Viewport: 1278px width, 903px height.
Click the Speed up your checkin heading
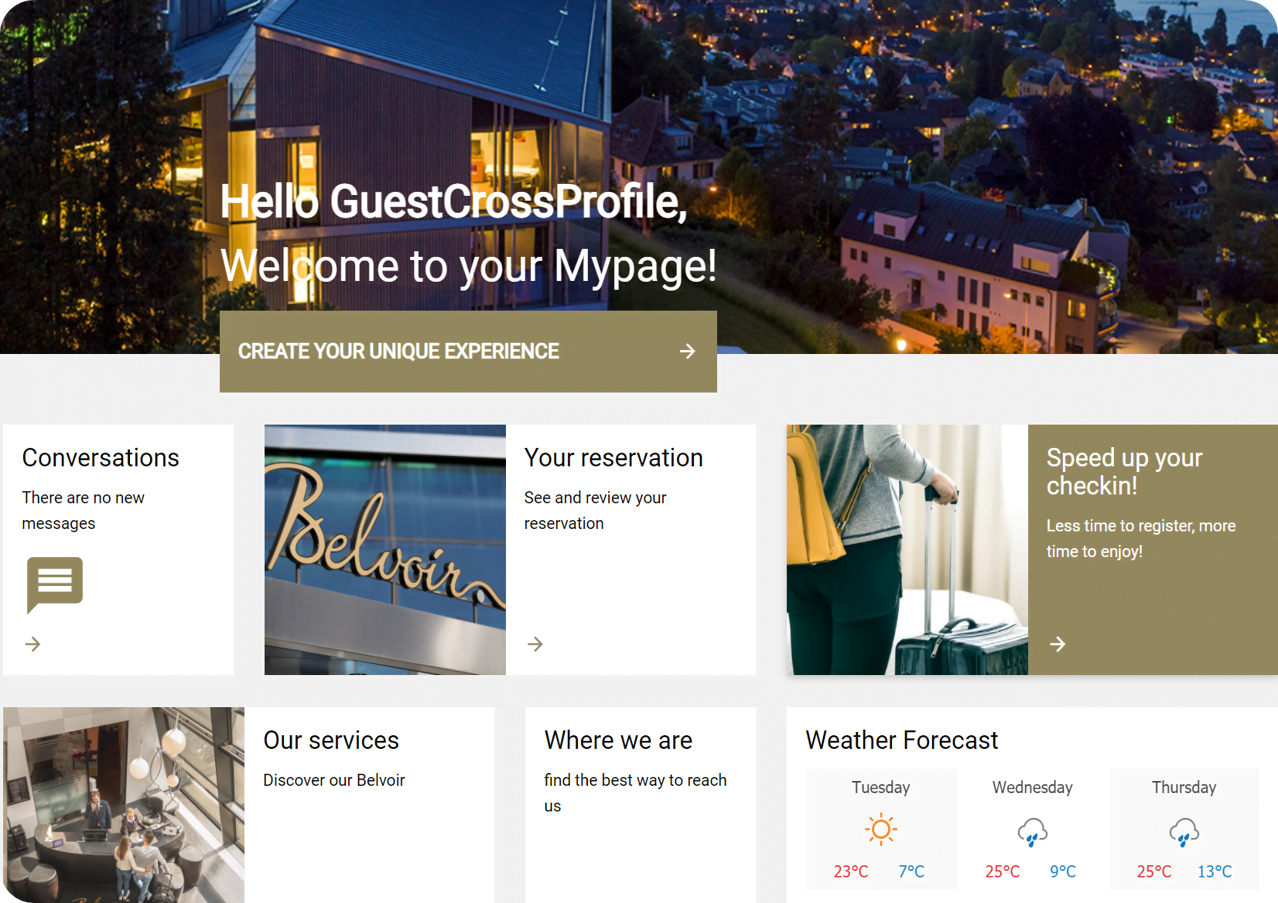coord(1124,471)
